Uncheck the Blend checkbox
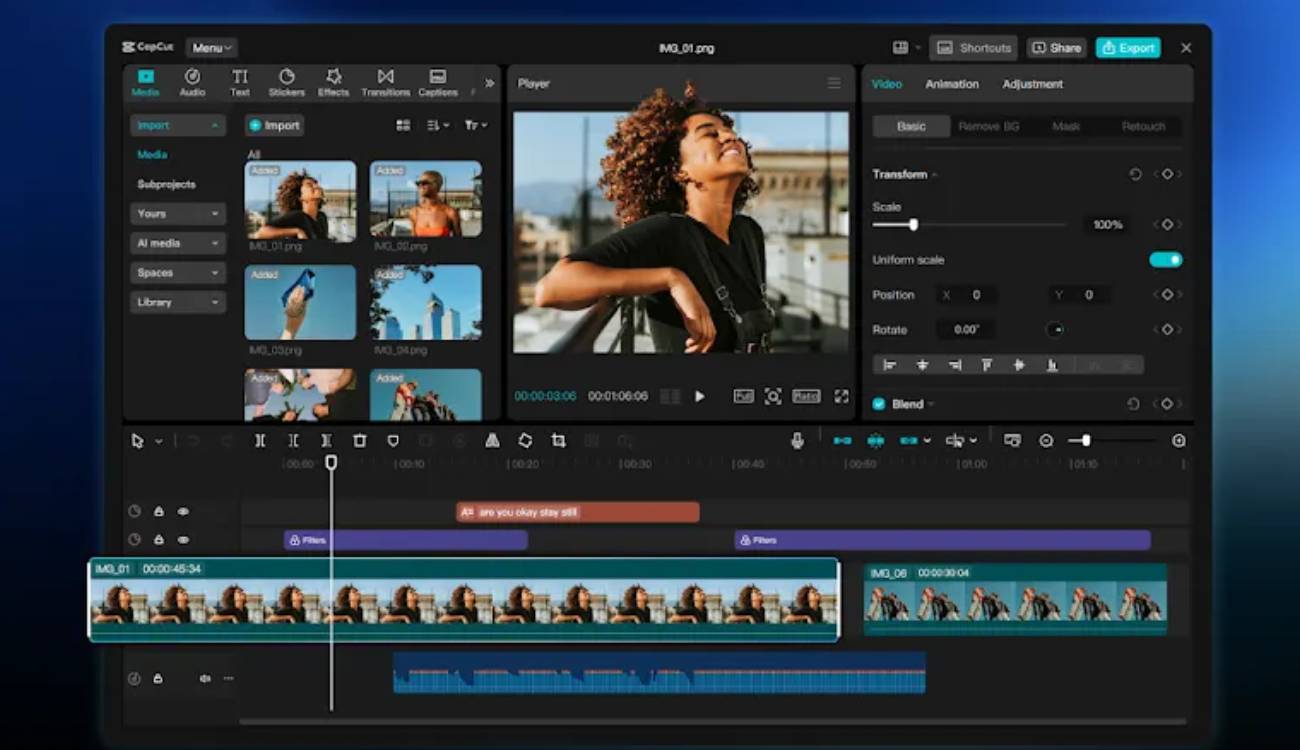The width and height of the screenshot is (1300, 750). tap(879, 404)
